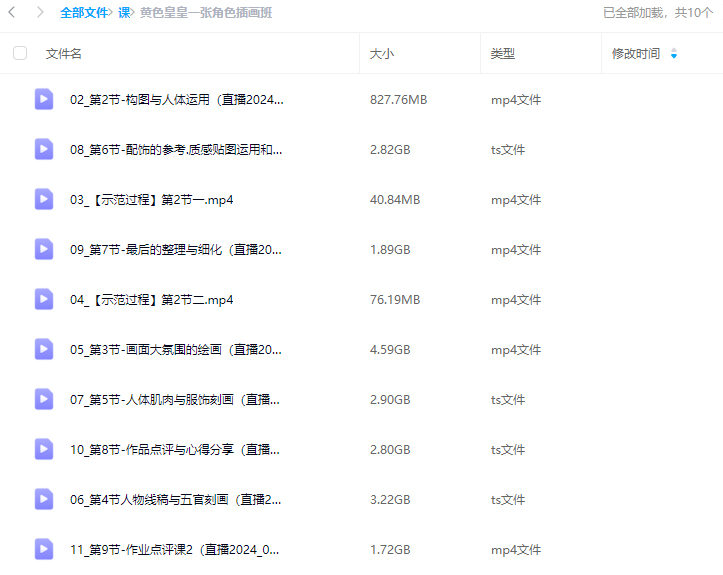The height and width of the screenshot is (575, 723).
Task: Click the video icon beside 03_【示范过程】第2节一.mp4
Action: pos(44,199)
